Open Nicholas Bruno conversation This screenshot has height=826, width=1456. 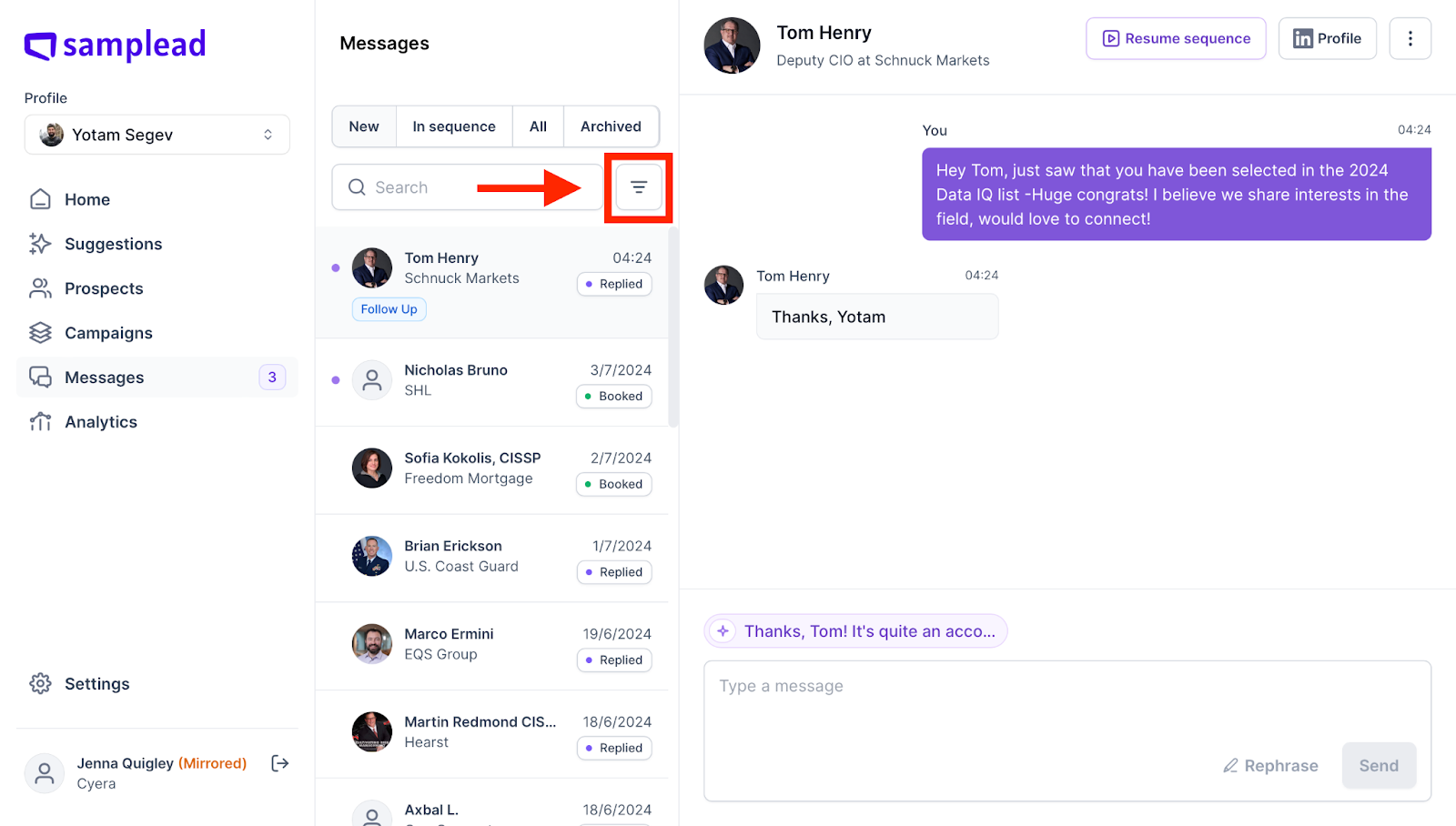pyautogui.click(x=491, y=382)
